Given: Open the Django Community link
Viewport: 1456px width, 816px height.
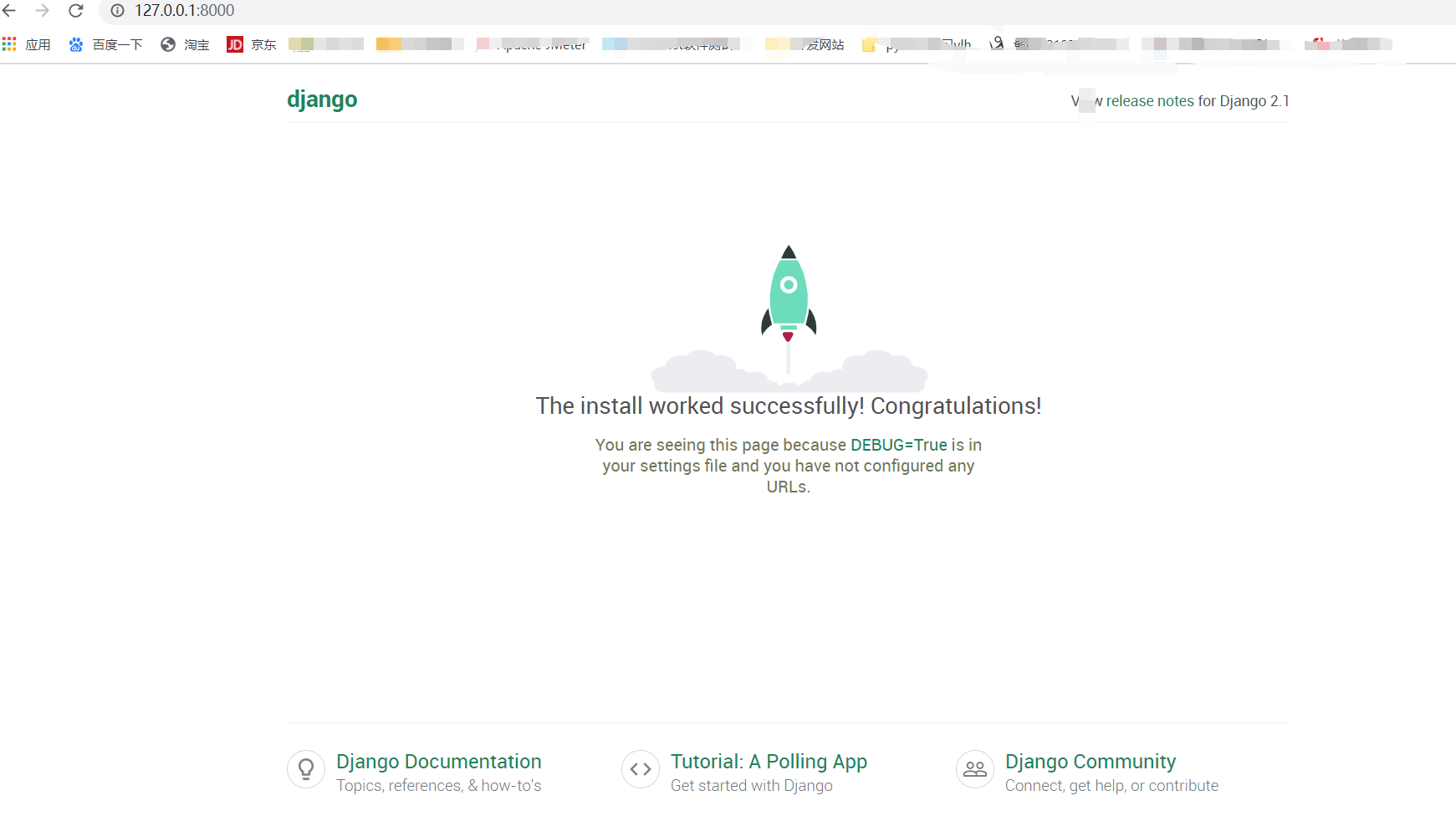Looking at the screenshot, I should [1091, 762].
